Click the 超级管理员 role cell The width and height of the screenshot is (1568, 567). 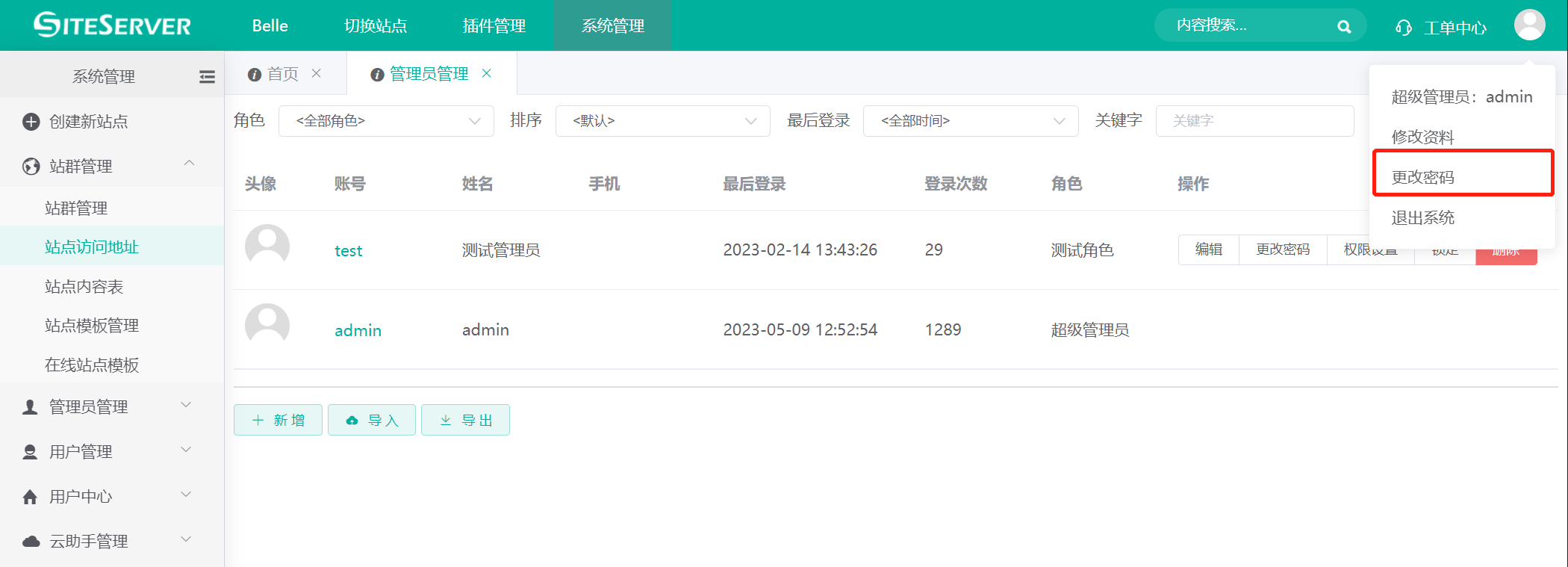click(x=1089, y=330)
